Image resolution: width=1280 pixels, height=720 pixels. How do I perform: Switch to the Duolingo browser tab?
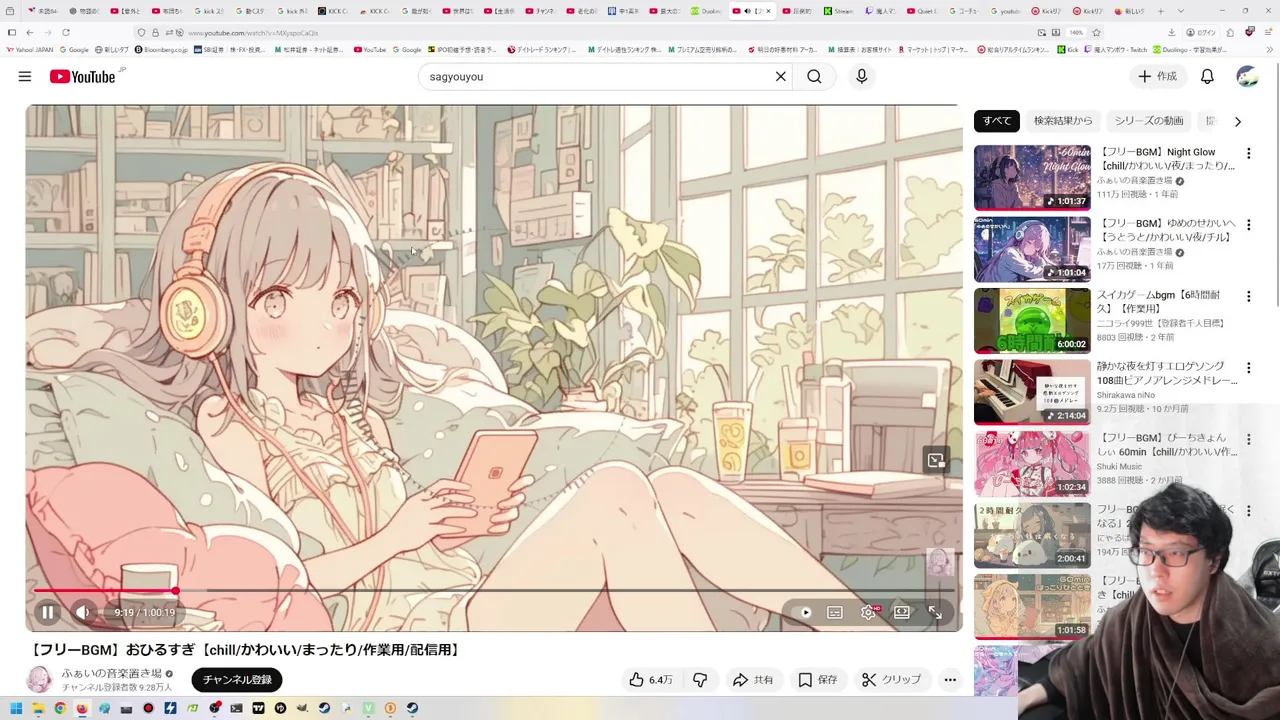click(x=707, y=11)
